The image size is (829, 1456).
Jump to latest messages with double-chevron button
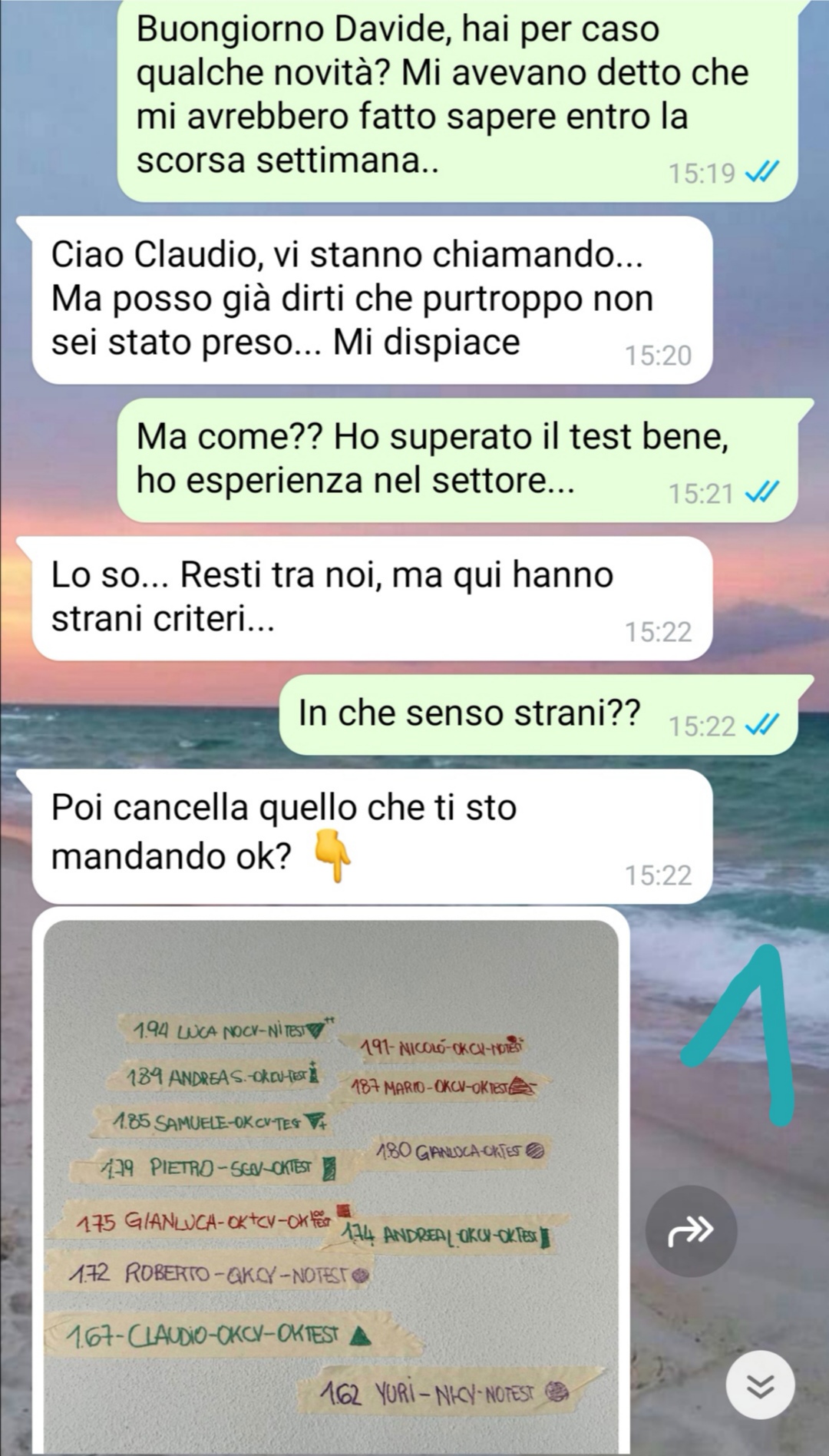point(760,1385)
